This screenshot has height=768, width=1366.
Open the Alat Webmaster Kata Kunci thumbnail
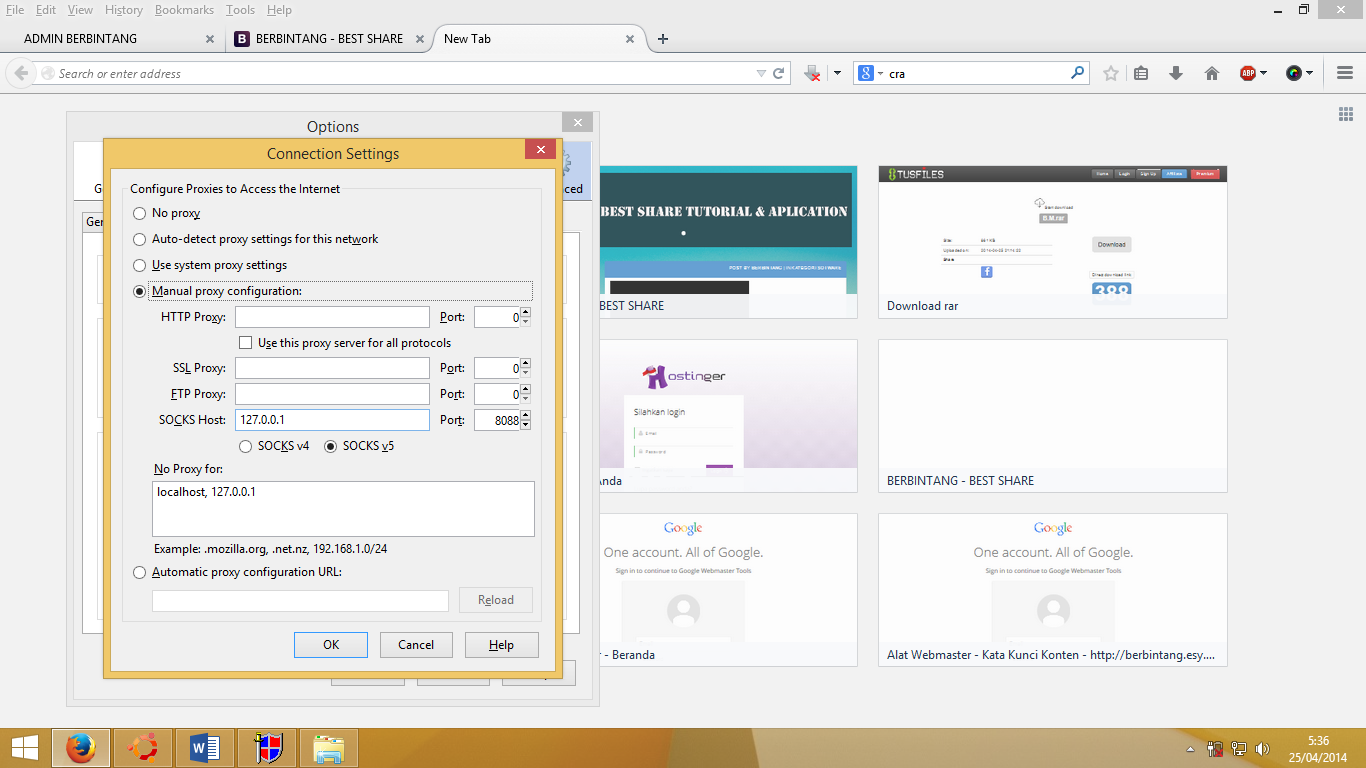click(x=1053, y=590)
